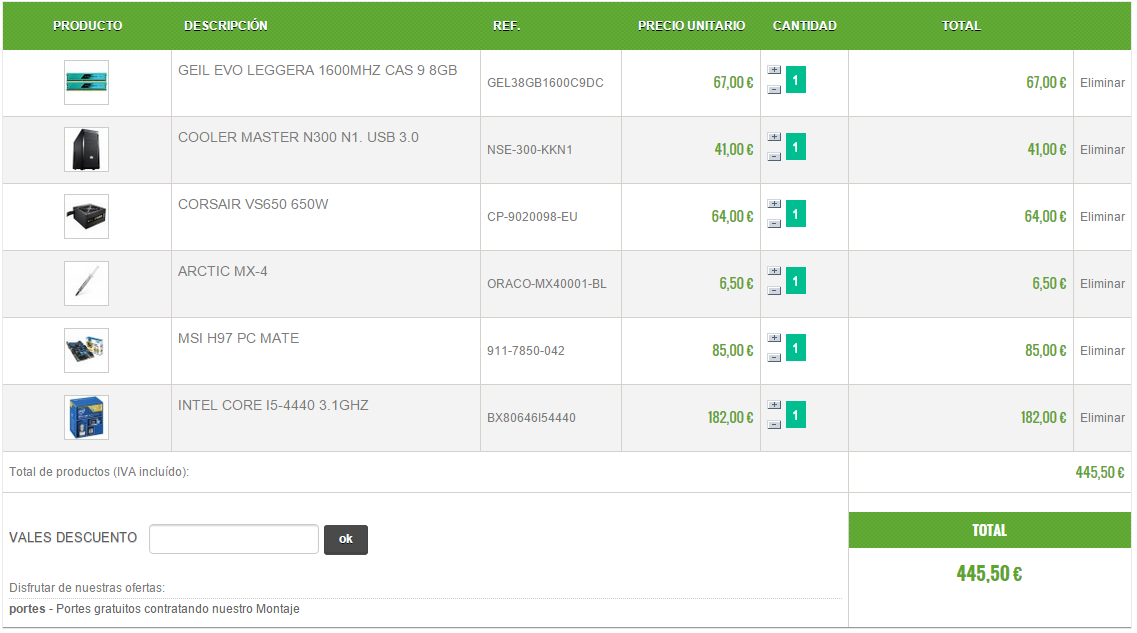
Task: Remove COOLER MASTER N300 with Eliminar
Action: (1102, 149)
